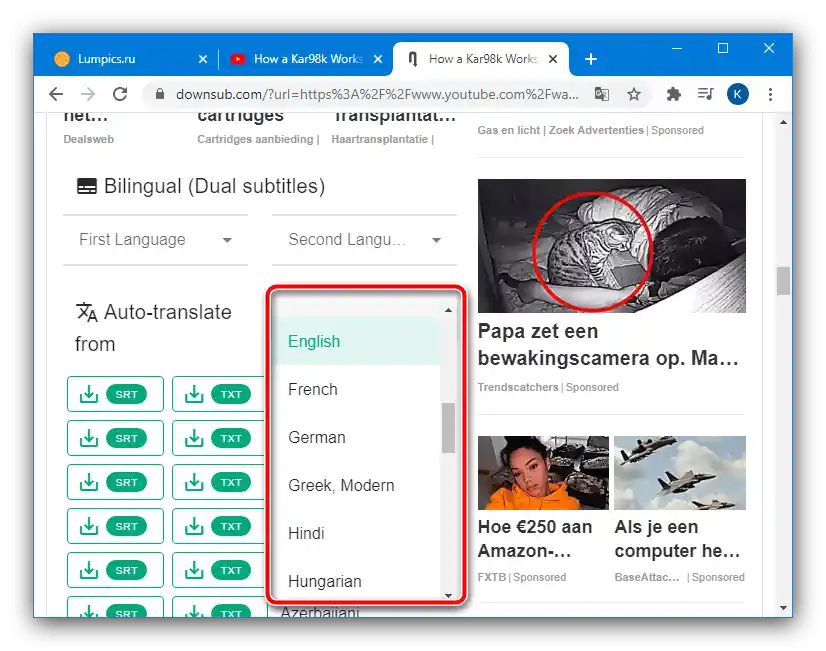Download TXT in the fifth subtitle row
Screen dimensions: 826x651
218,570
